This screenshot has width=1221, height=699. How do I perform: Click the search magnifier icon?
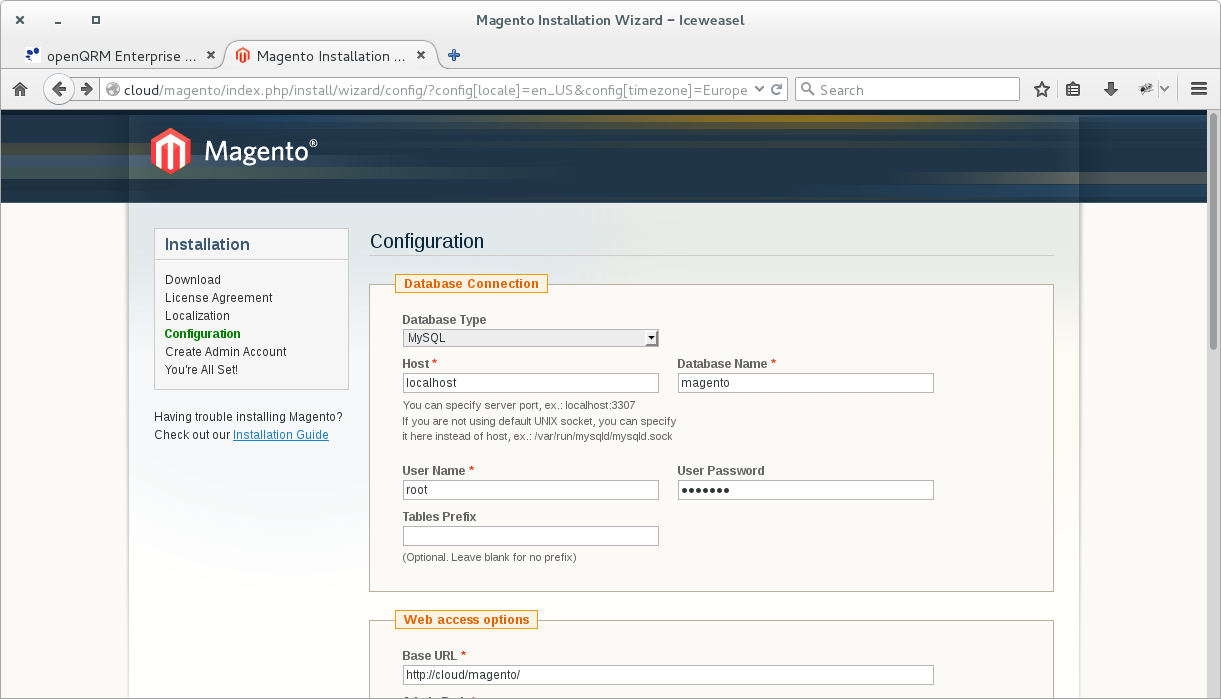tap(808, 89)
